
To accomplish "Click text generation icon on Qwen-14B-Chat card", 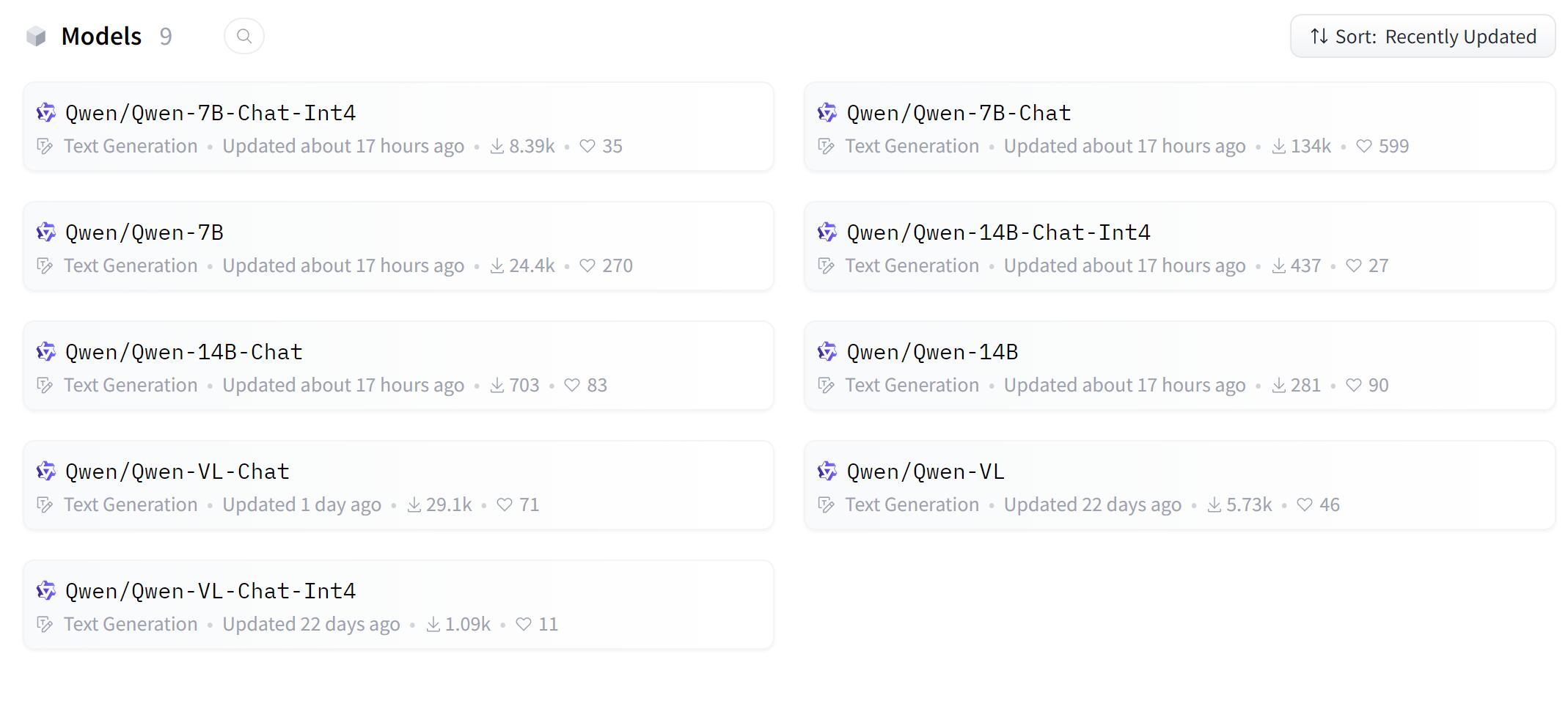I will point(45,386).
